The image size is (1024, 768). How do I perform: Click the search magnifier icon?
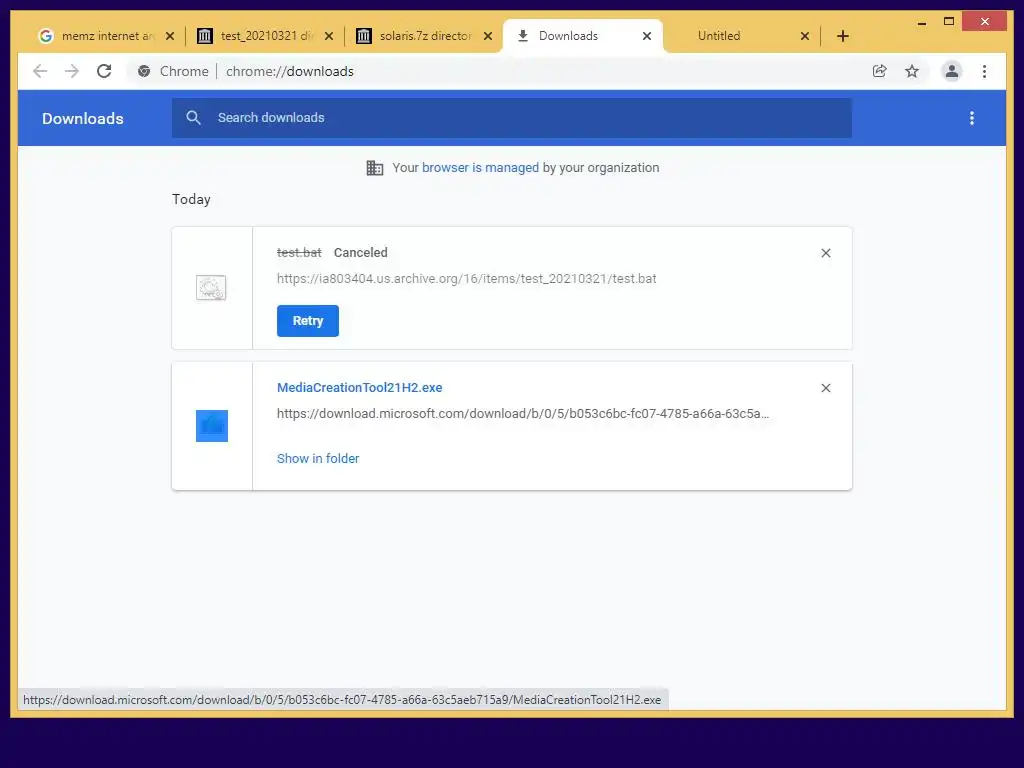193,118
